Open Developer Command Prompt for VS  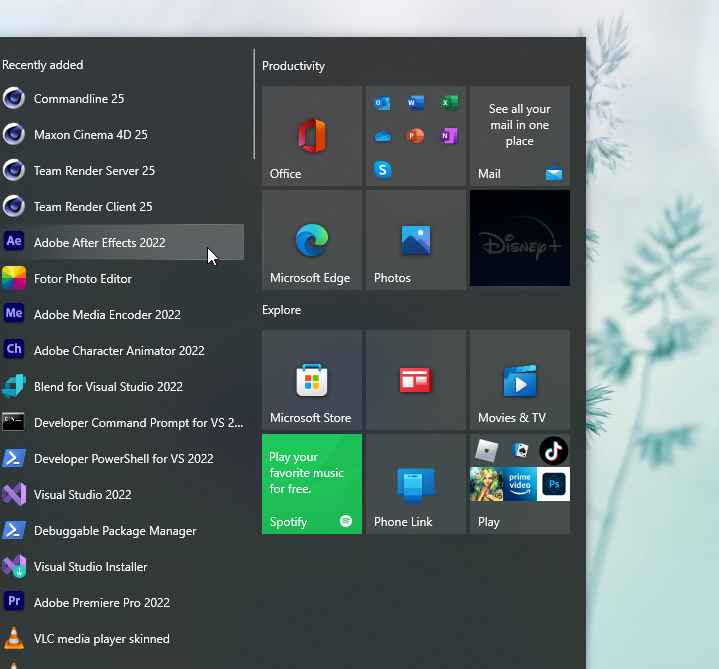click(x=122, y=423)
